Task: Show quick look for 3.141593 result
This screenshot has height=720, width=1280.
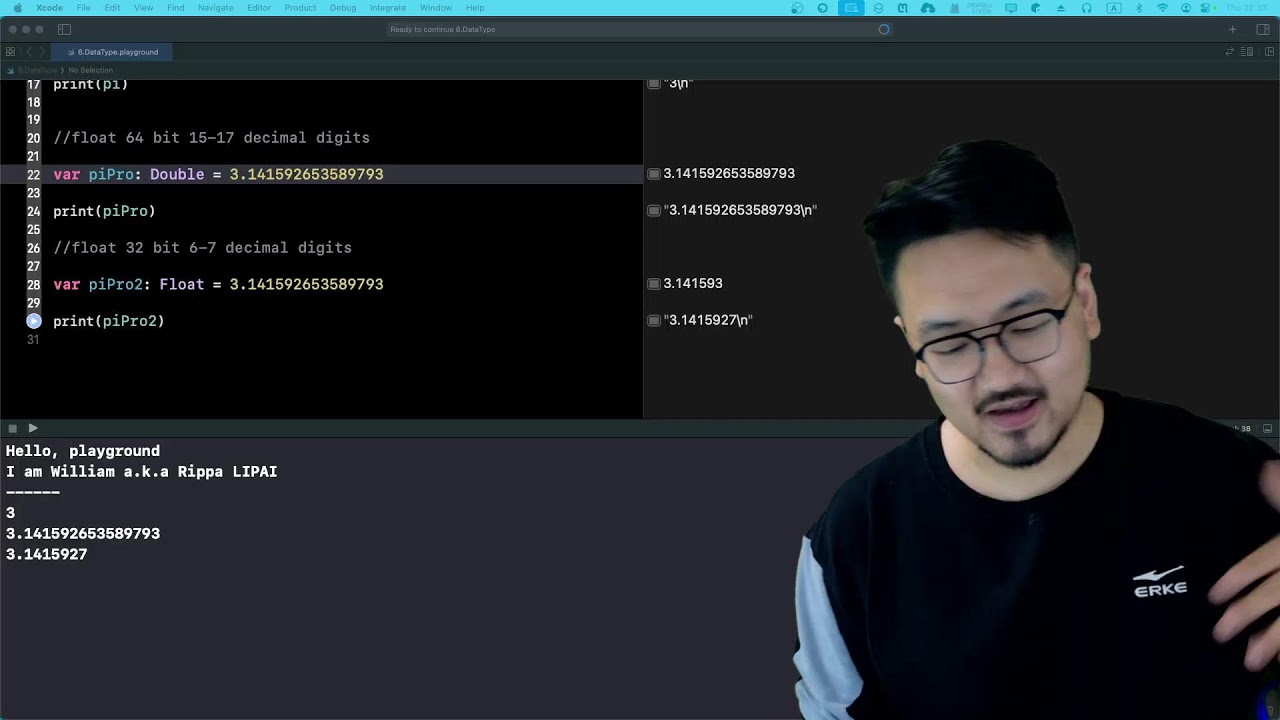Action: [654, 284]
